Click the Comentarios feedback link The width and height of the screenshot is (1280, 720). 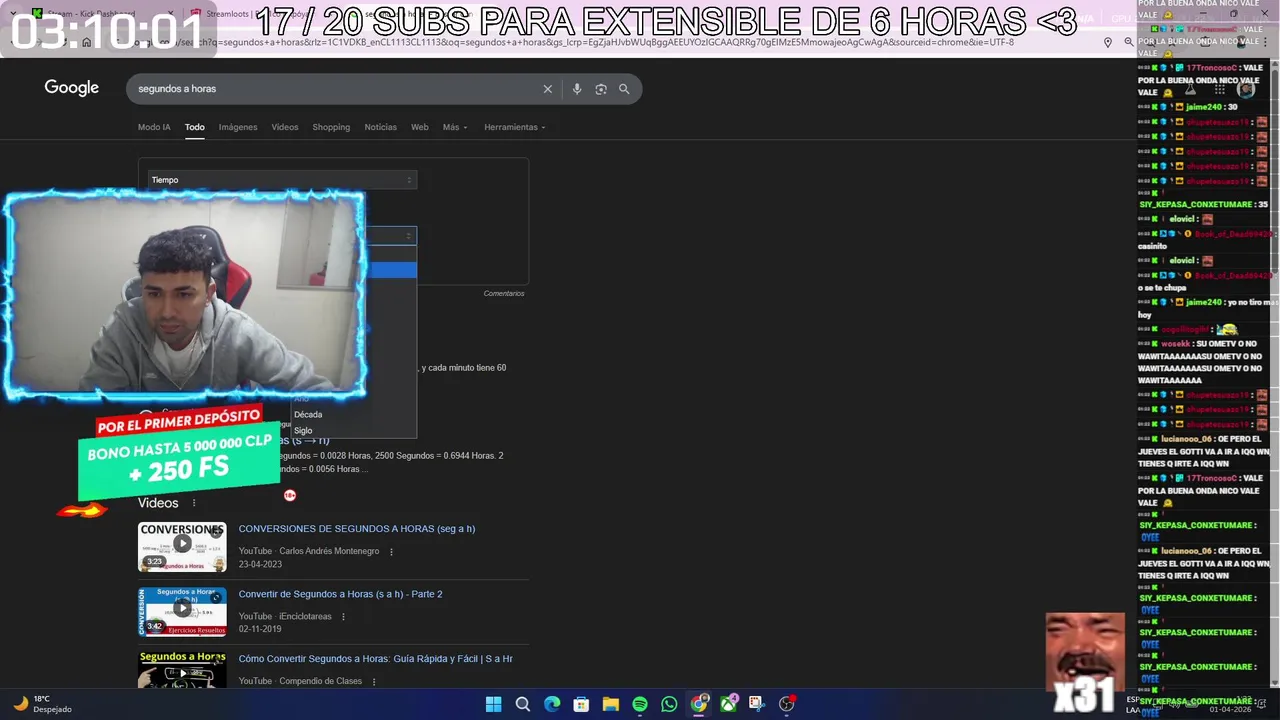[503, 294]
